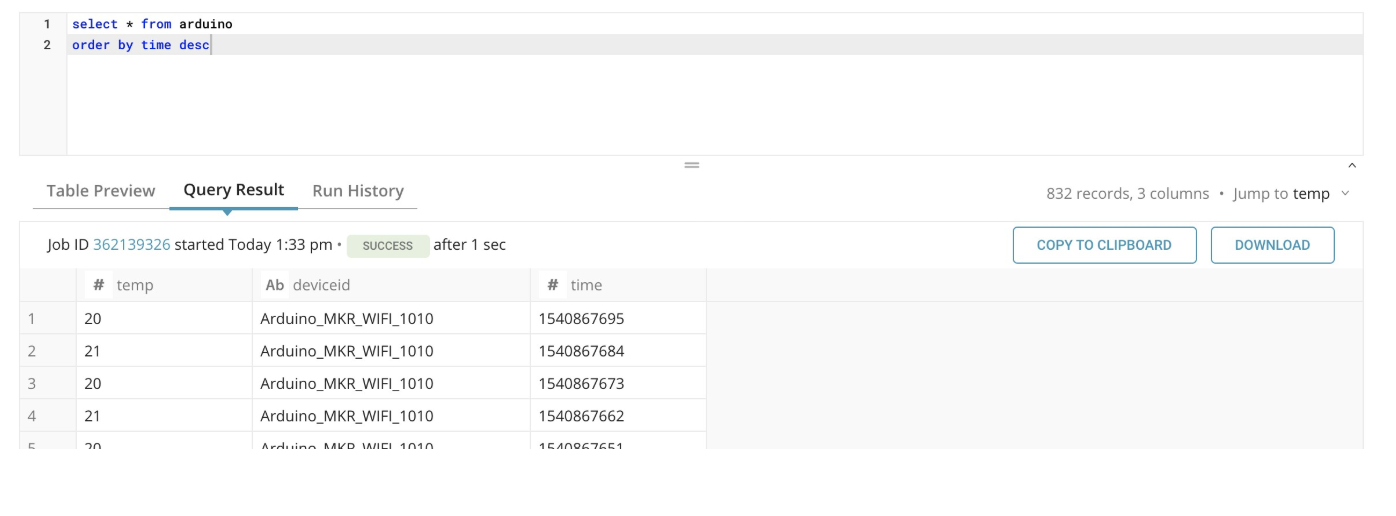
Task: Click the resize handle below the SQL editor
Action: point(691,165)
